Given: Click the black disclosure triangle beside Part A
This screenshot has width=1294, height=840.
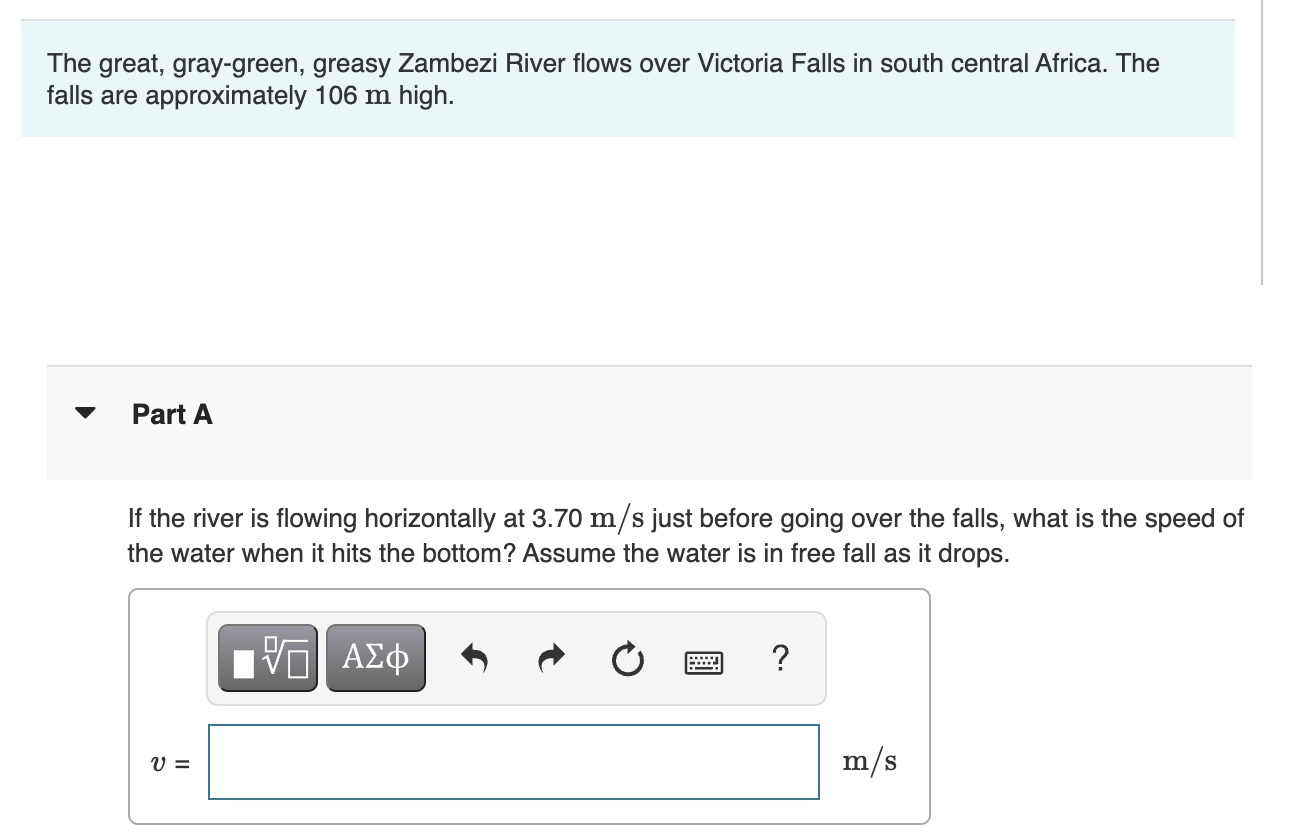Looking at the screenshot, I should [86, 412].
